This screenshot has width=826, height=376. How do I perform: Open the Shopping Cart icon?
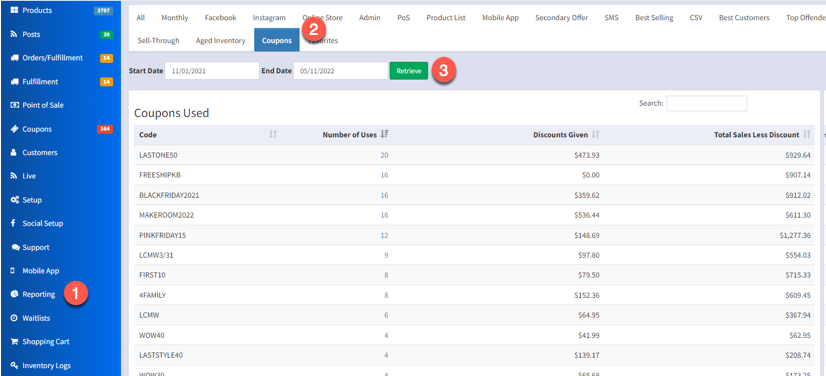click(x=14, y=342)
